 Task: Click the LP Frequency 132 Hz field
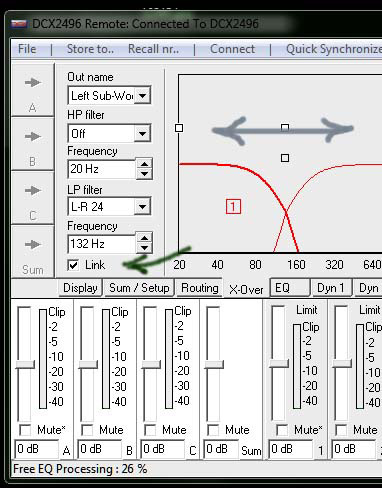click(x=102, y=244)
